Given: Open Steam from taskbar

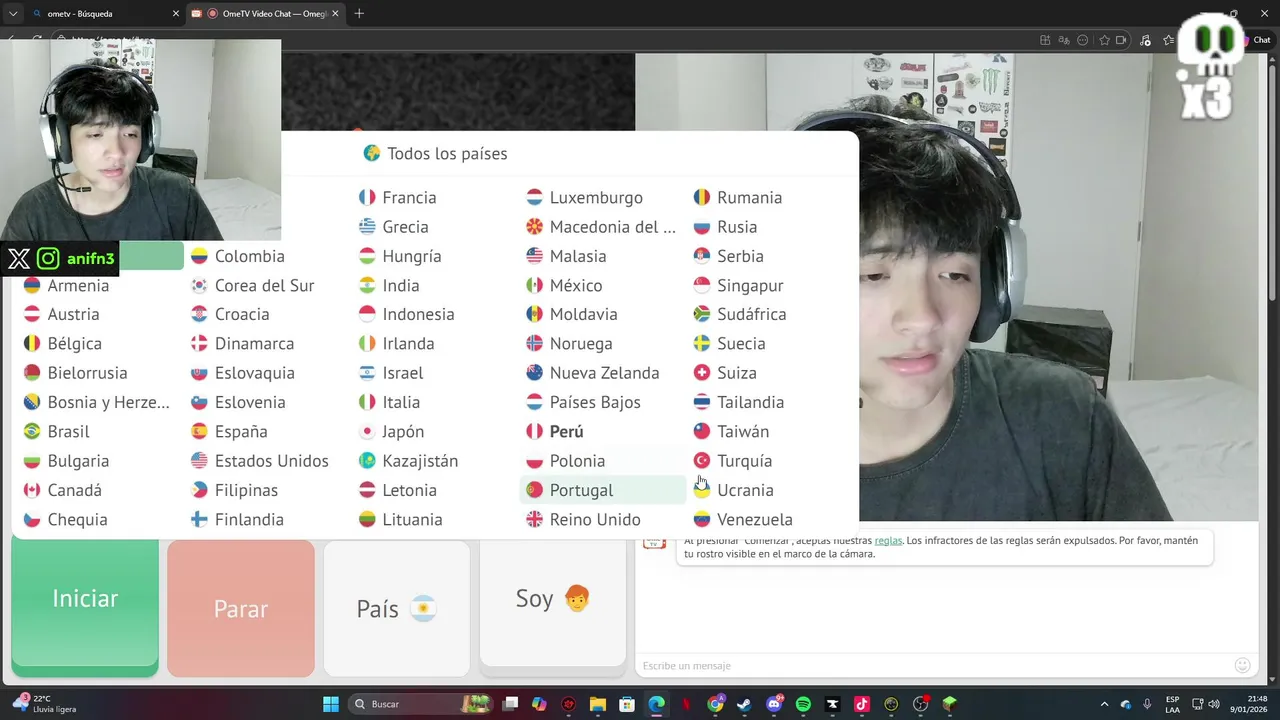Looking at the screenshot, I should point(744,704).
